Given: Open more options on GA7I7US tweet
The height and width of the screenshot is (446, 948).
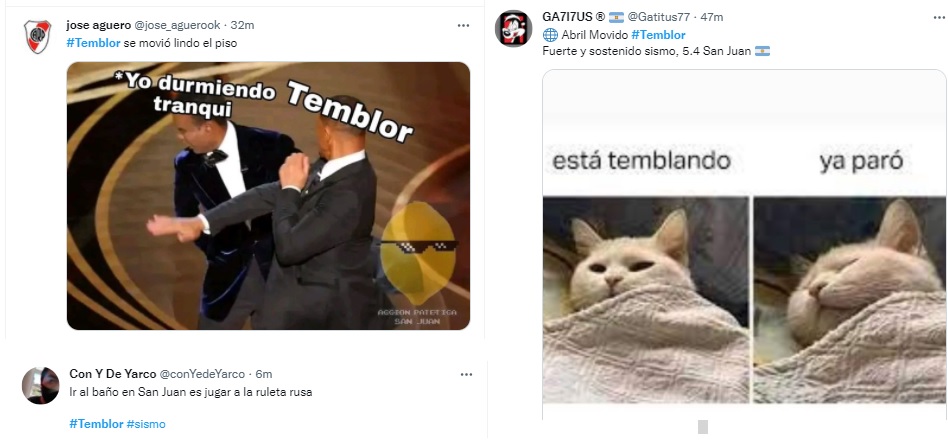Looking at the screenshot, I should (x=933, y=17).
